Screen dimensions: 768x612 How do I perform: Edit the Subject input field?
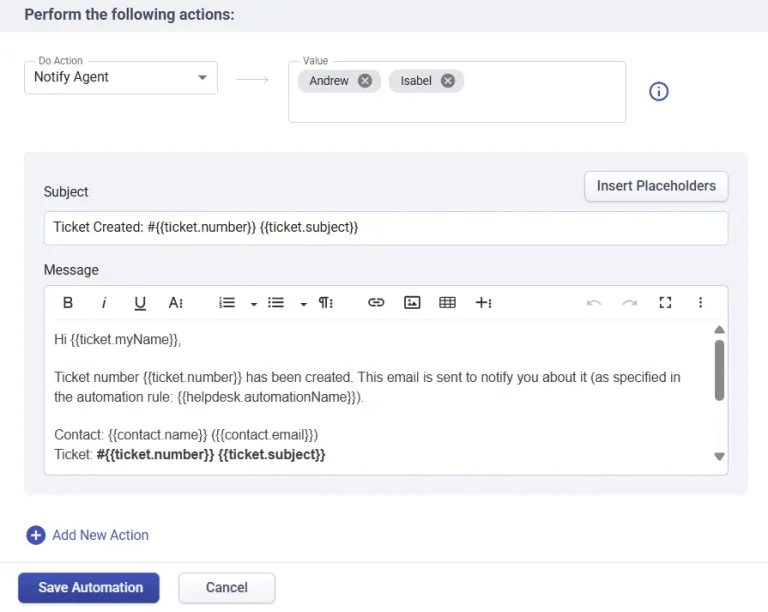pos(386,228)
